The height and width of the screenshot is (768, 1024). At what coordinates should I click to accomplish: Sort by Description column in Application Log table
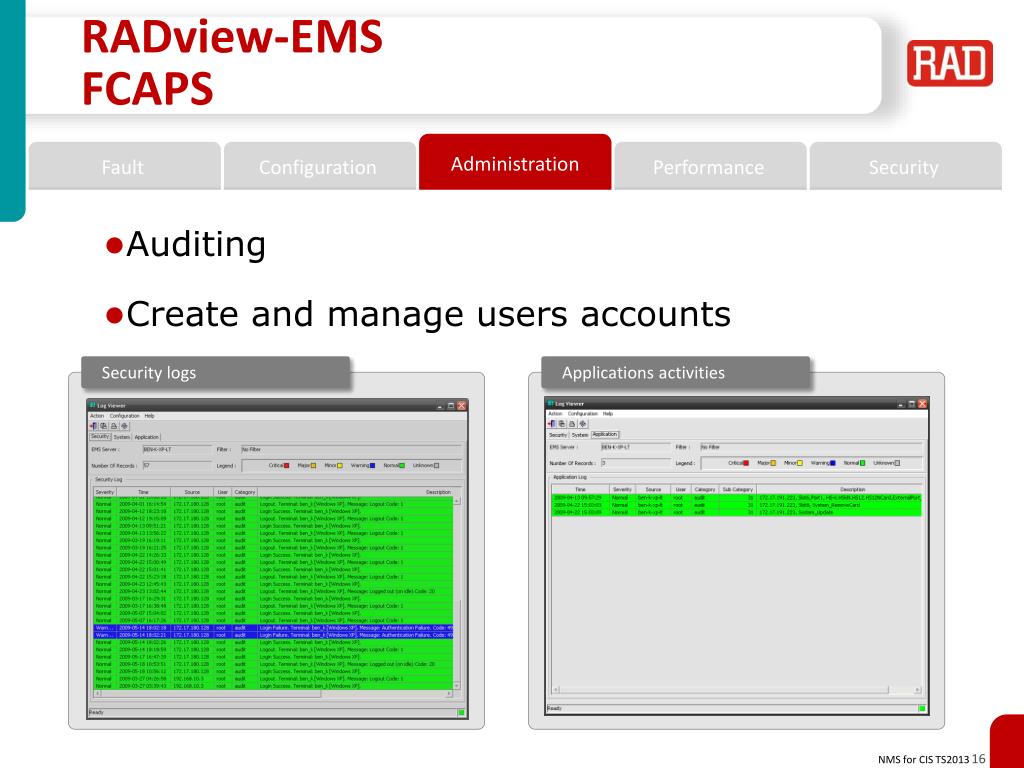click(839, 489)
